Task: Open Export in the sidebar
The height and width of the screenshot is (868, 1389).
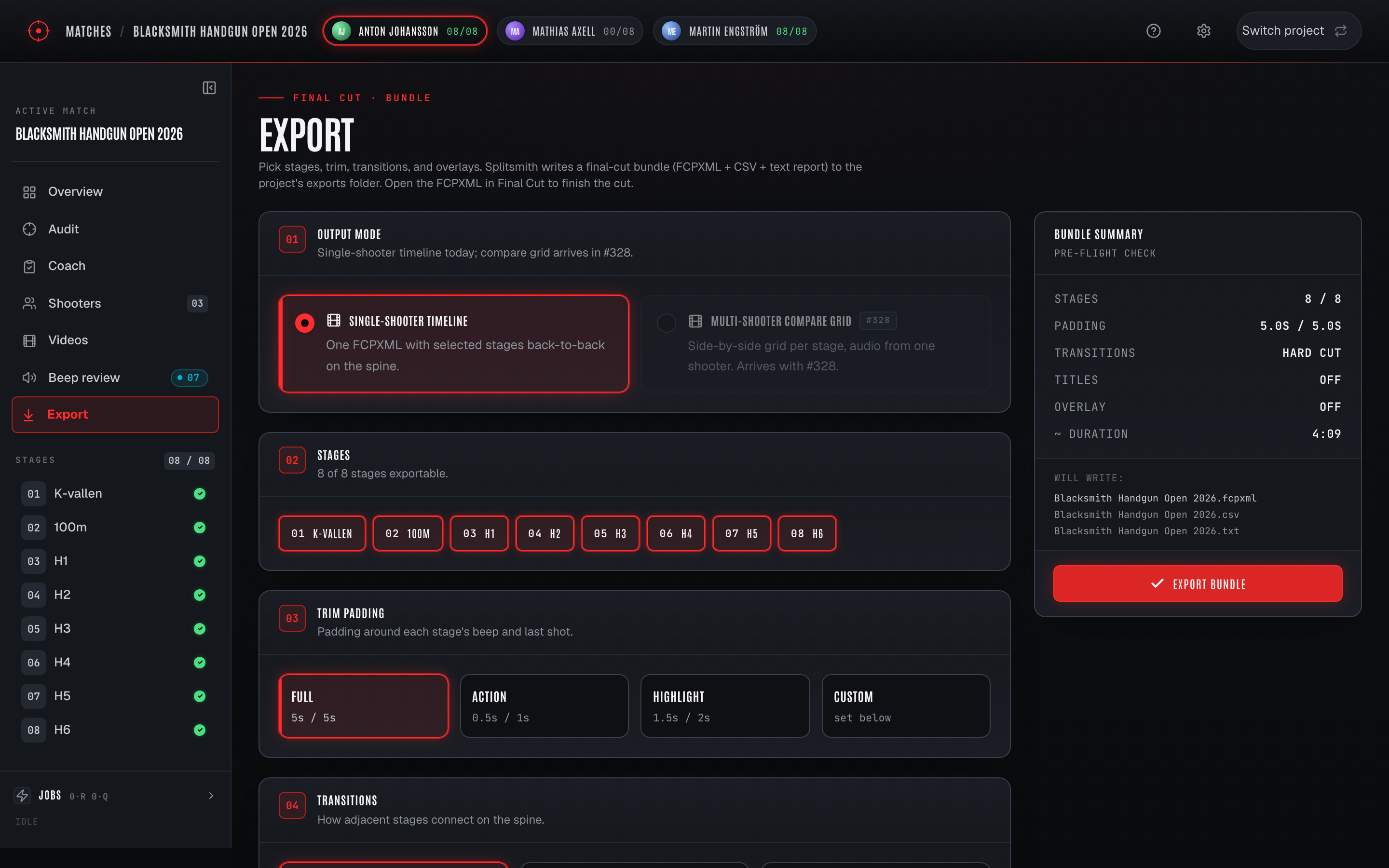Action: (115, 415)
